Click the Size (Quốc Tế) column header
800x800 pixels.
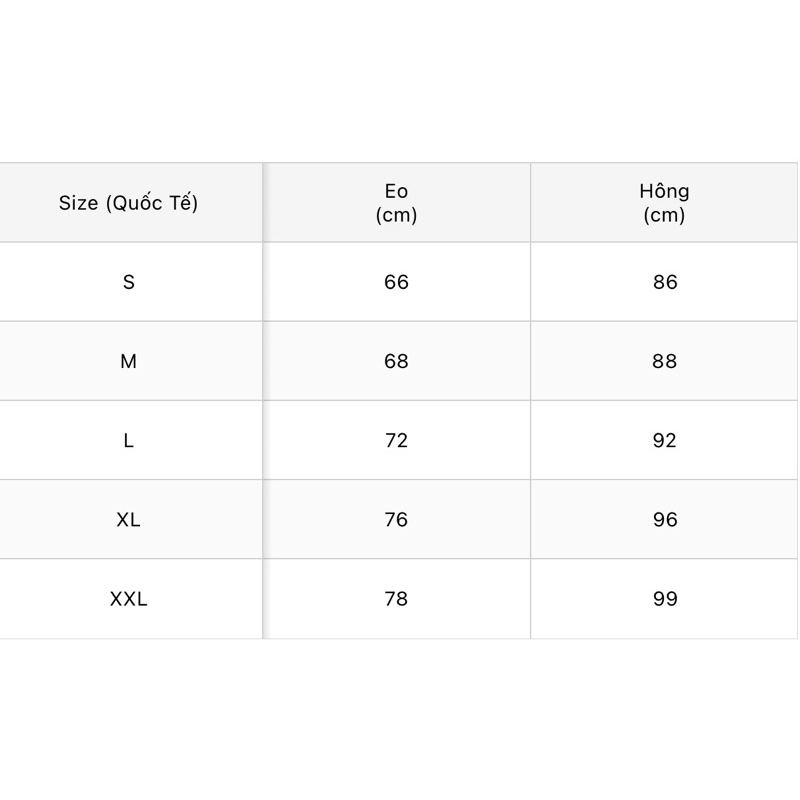coord(129,203)
